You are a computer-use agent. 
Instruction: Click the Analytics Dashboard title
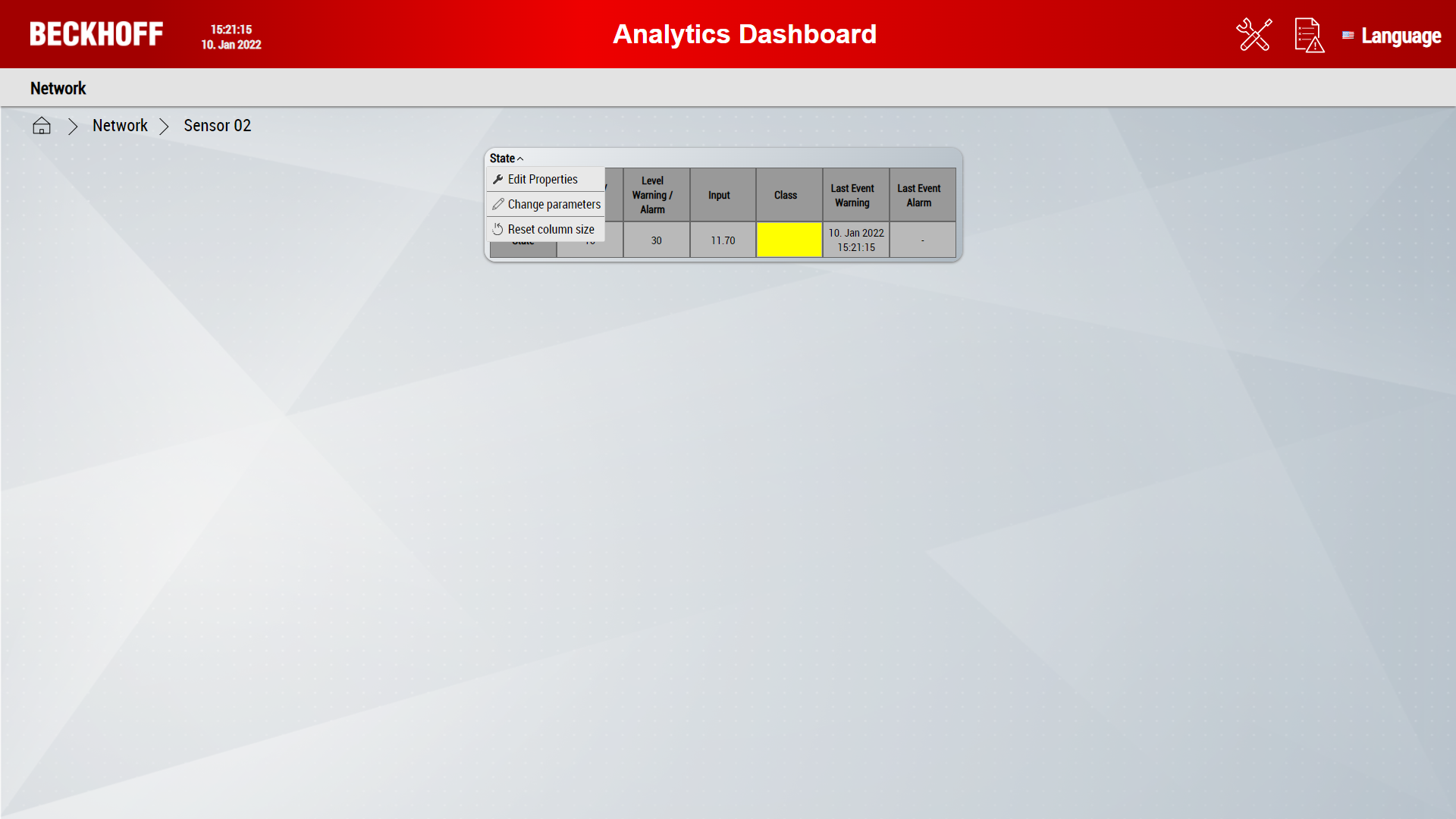[745, 34]
